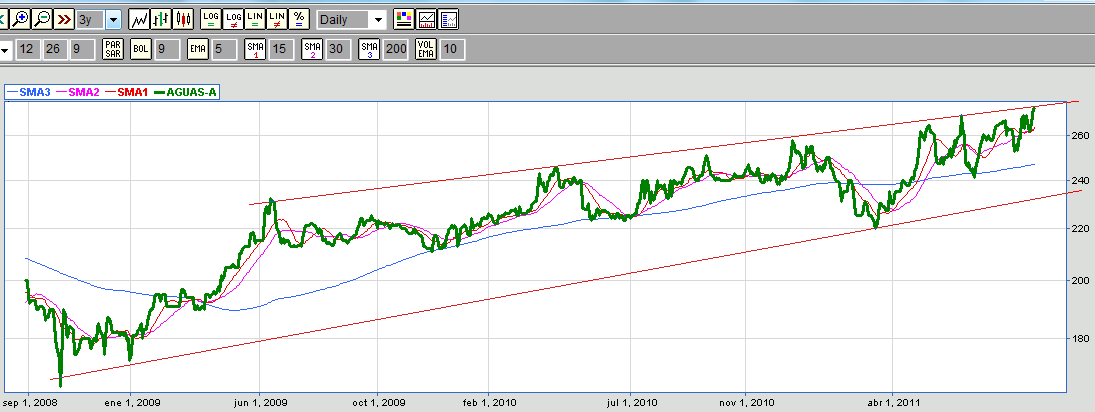
Task: Open the 3y time range dropdown
Action: point(112,19)
